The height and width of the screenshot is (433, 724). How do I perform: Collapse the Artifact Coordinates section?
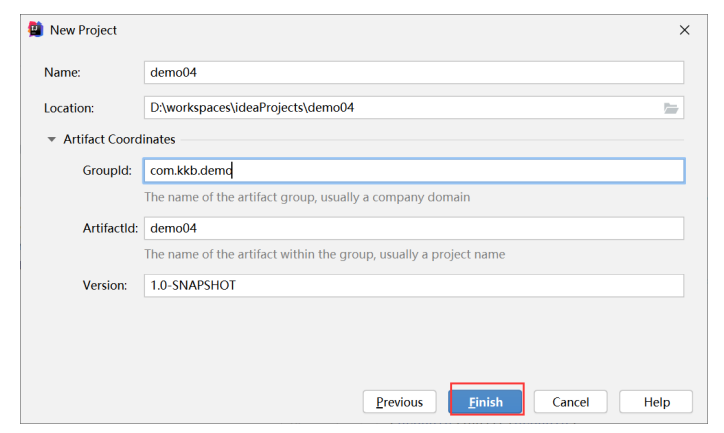click(52, 139)
